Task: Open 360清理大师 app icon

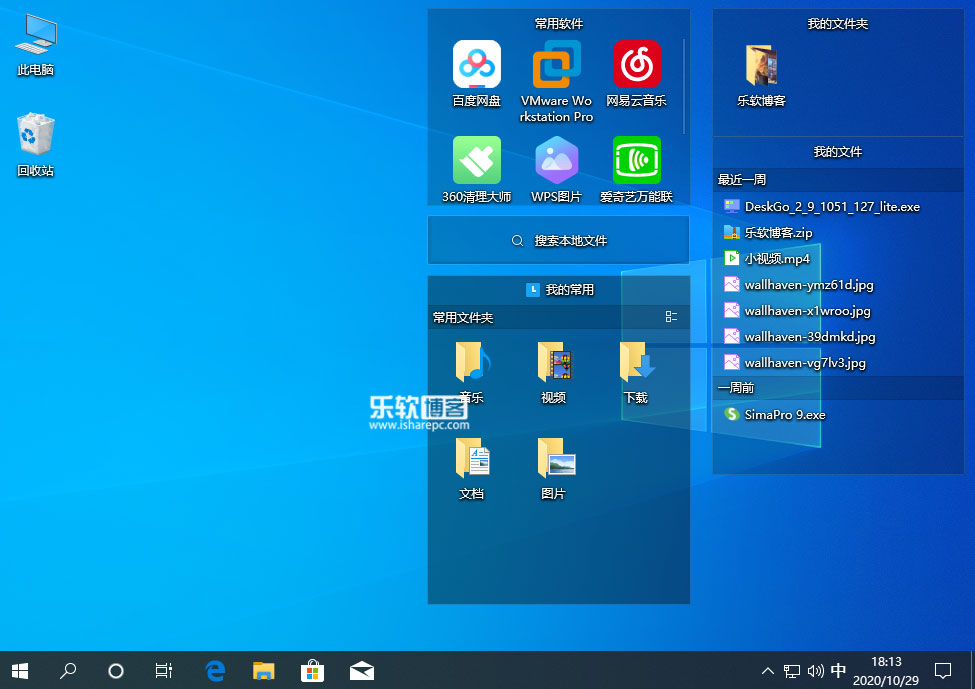Action: coord(476,169)
